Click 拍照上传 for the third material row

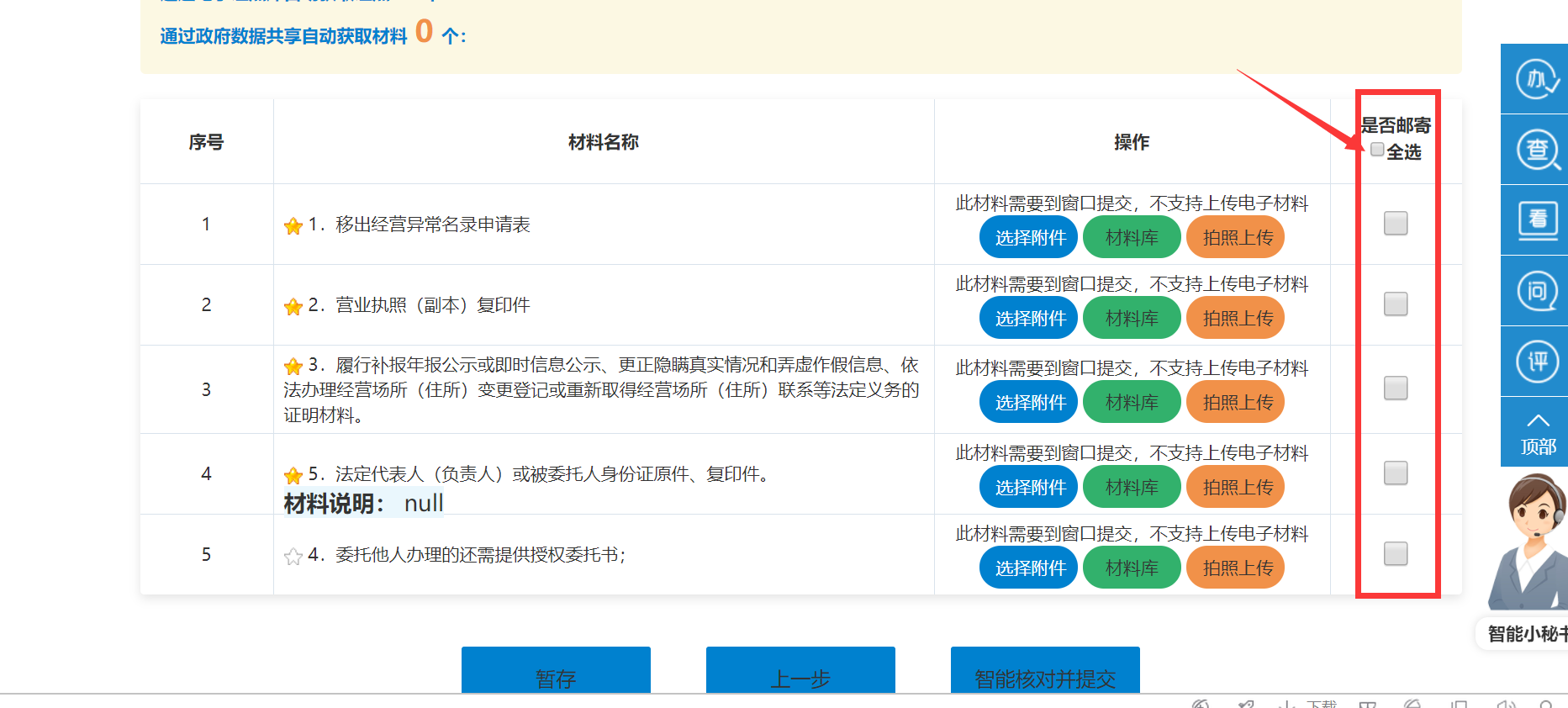click(1236, 403)
